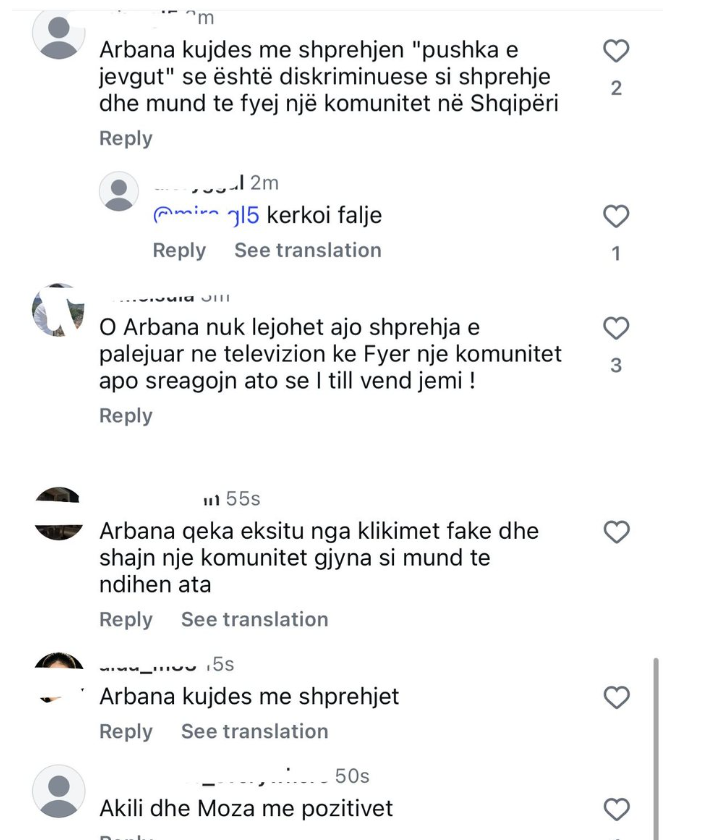
Task: See translation of "Arbana kujdes me shprehjet"
Action: point(254,731)
